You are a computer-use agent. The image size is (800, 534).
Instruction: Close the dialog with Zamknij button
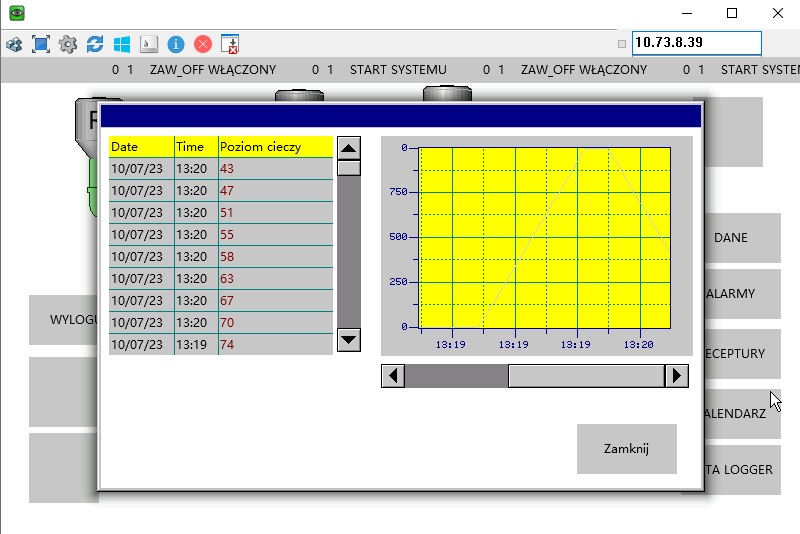tap(627, 449)
